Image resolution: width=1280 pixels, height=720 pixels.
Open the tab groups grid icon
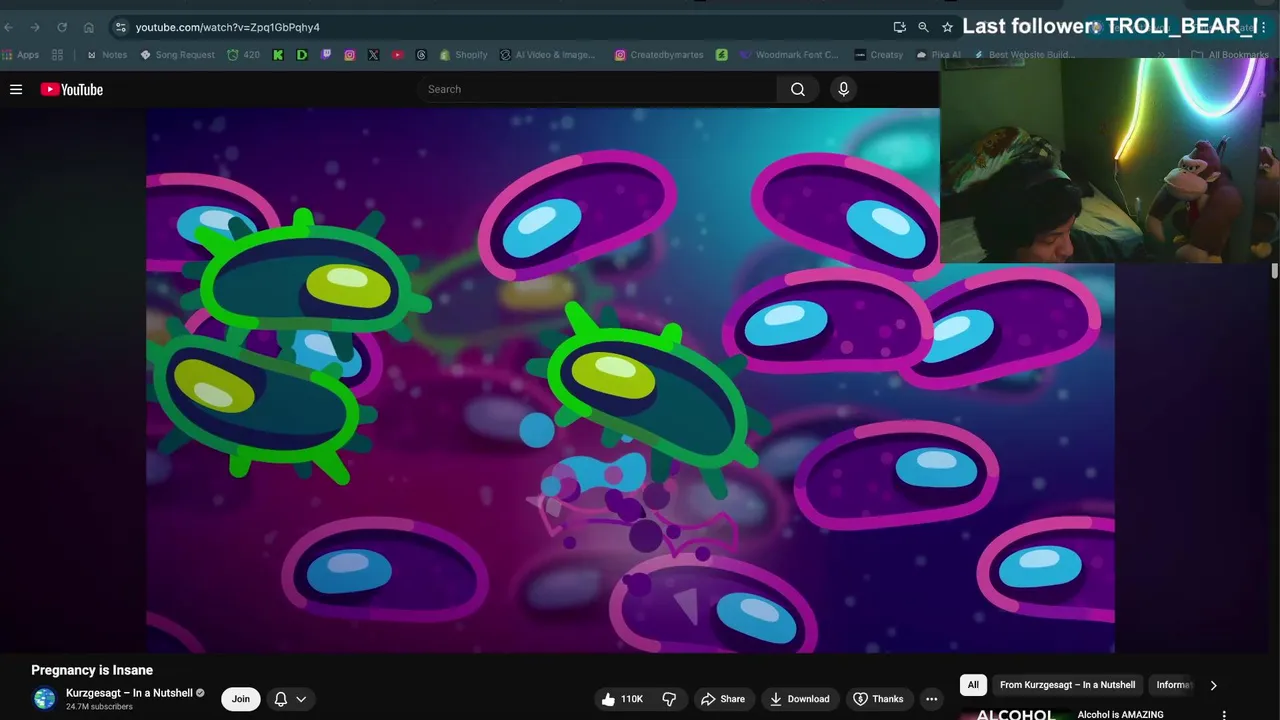point(57,55)
